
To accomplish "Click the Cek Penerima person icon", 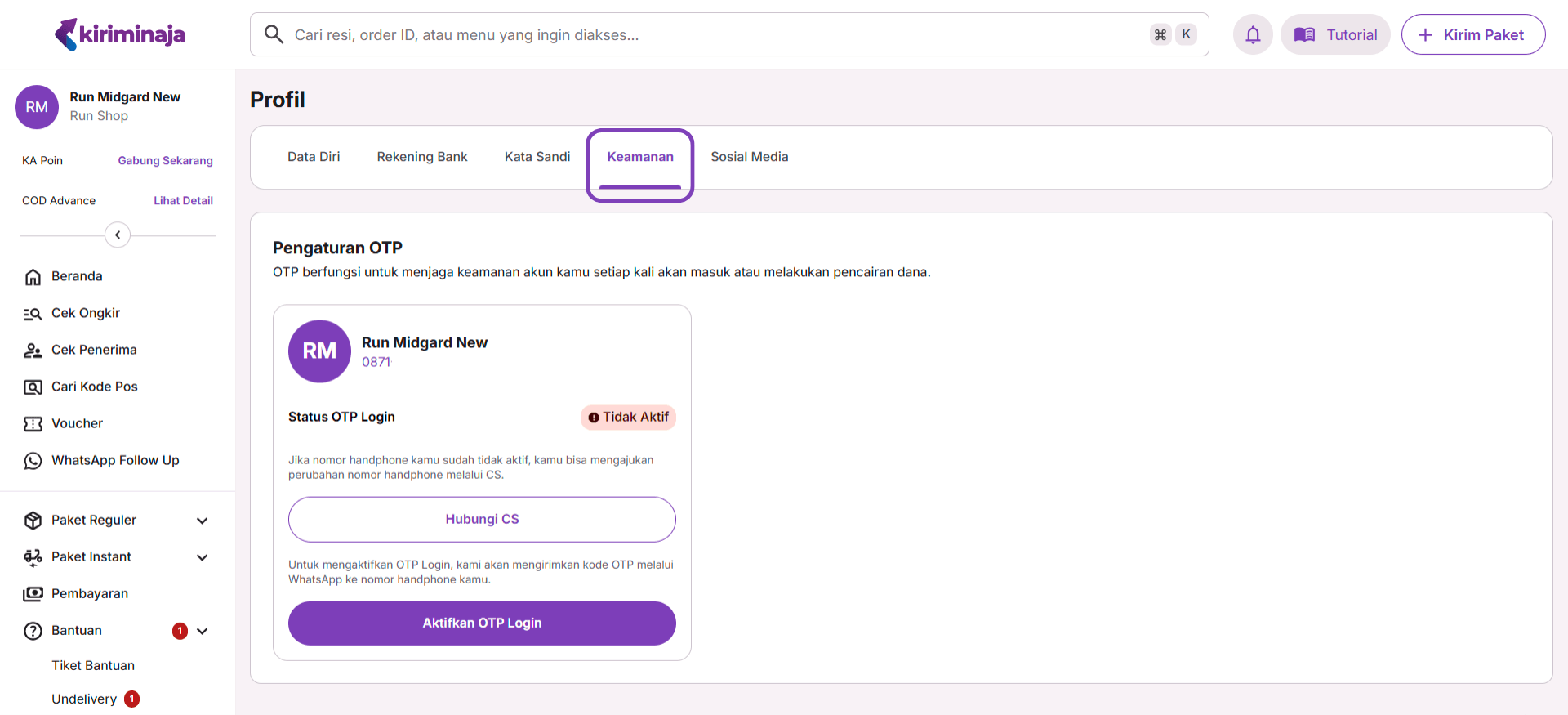I will [x=33, y=351].
